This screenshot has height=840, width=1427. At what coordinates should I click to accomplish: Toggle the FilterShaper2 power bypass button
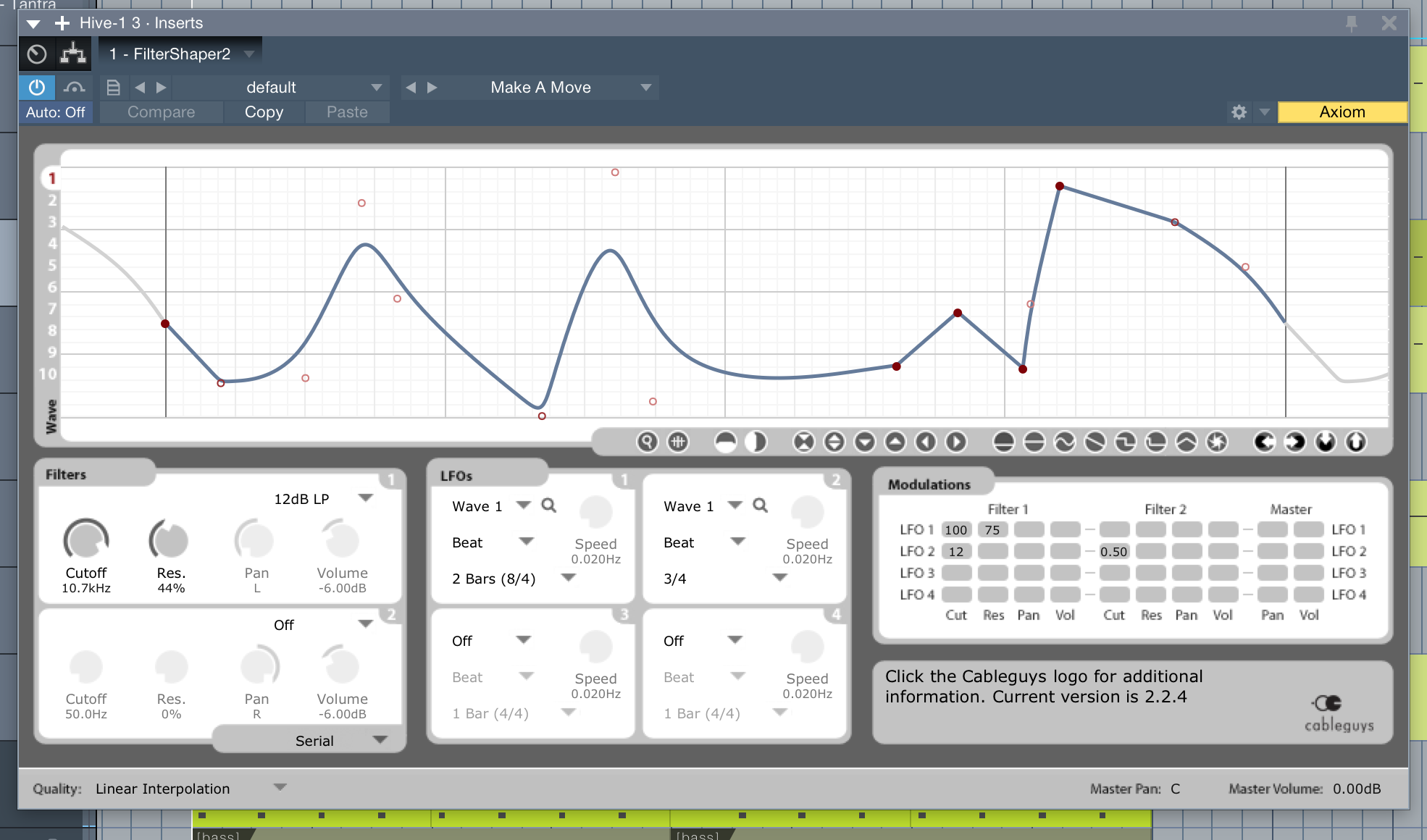37,88
